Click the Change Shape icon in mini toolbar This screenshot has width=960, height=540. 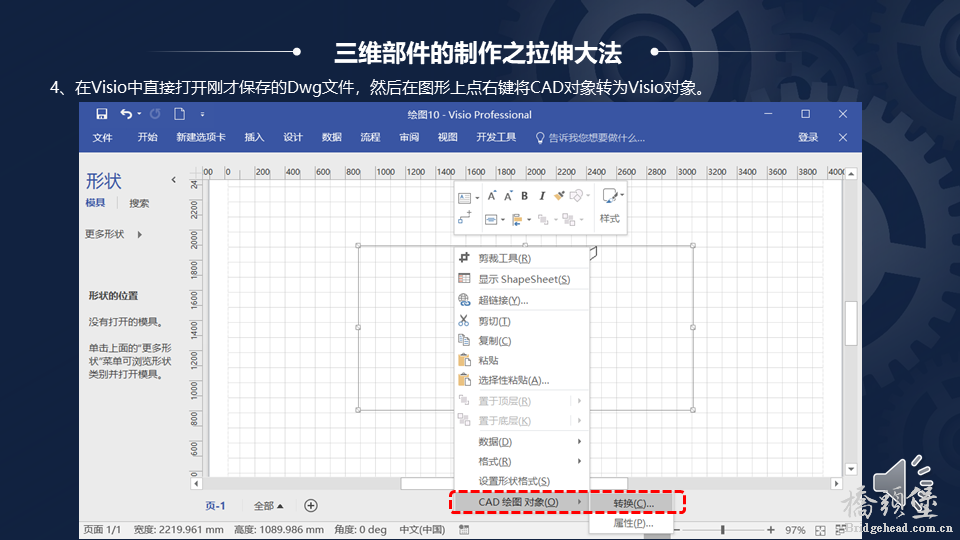click(x=576, y=196)
